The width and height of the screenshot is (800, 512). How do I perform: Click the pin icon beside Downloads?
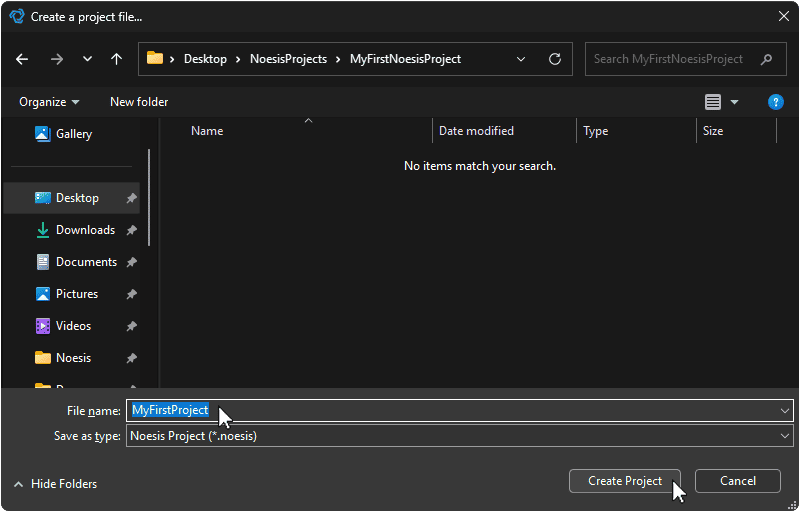(131, 231)
